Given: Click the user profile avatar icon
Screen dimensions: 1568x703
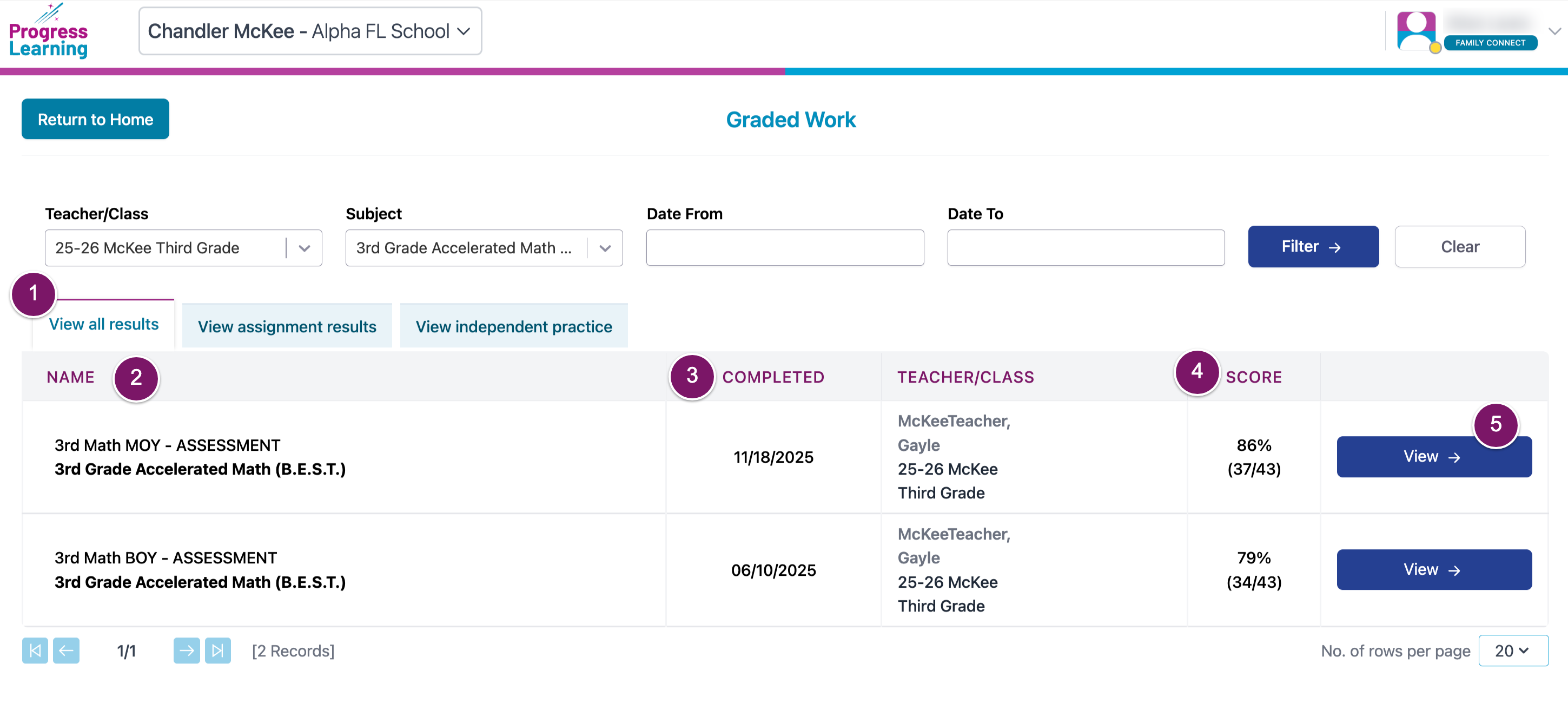Looking at the screenshot, I should (1415, 31).
